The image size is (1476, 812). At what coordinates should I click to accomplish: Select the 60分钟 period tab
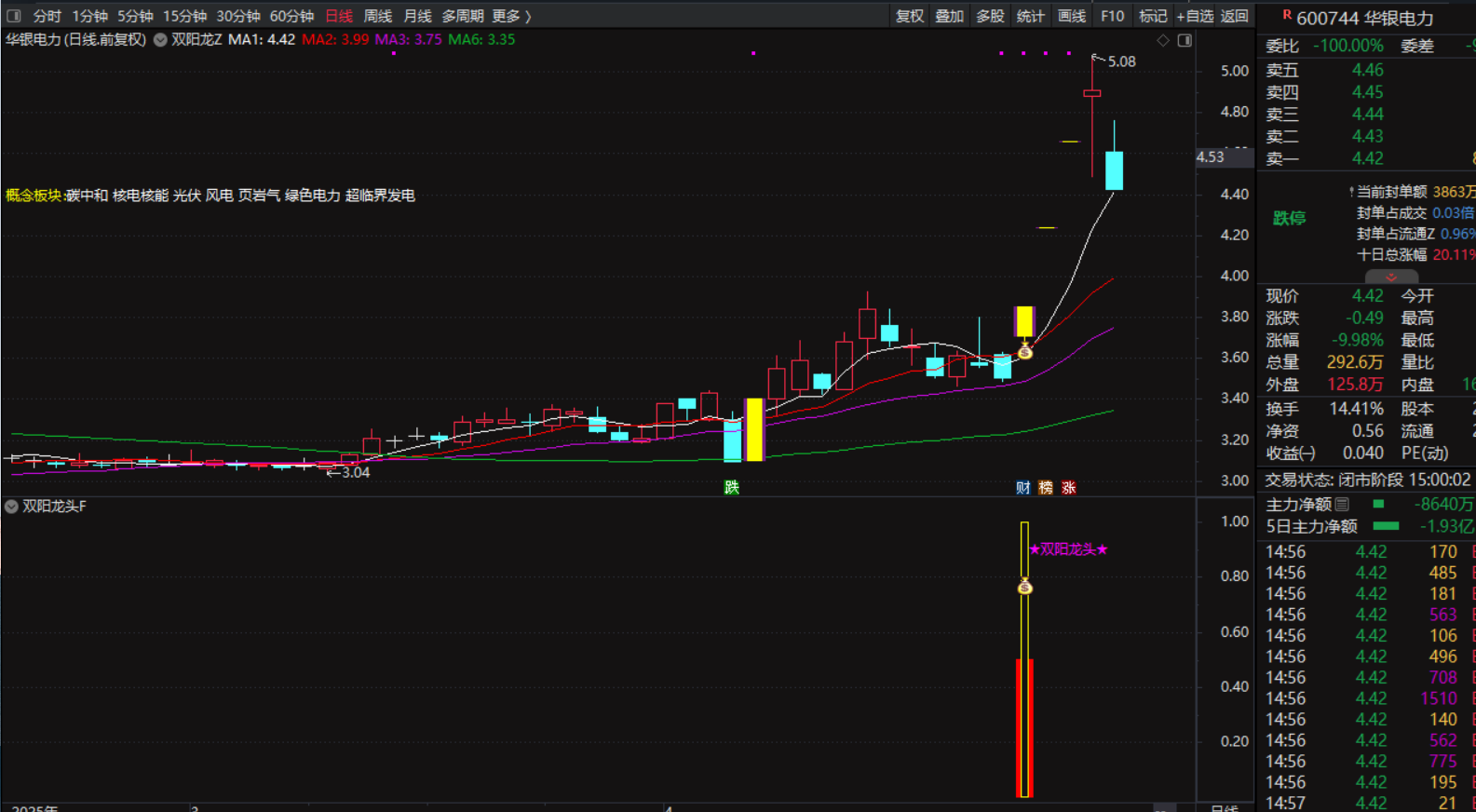click(291, 16)
